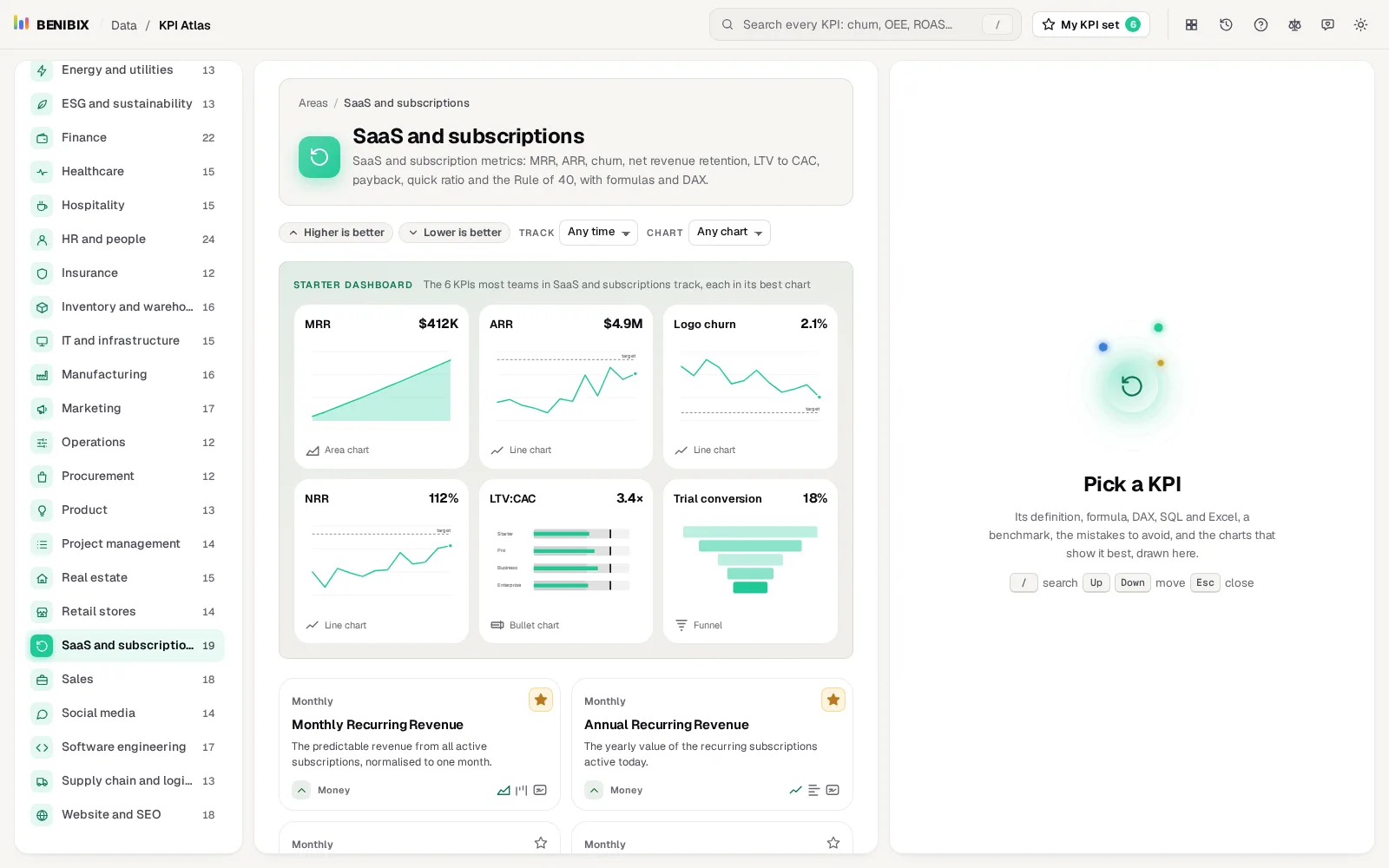Unstar Annual Recurring Revenue from KPI set

(x=833, y=700)
